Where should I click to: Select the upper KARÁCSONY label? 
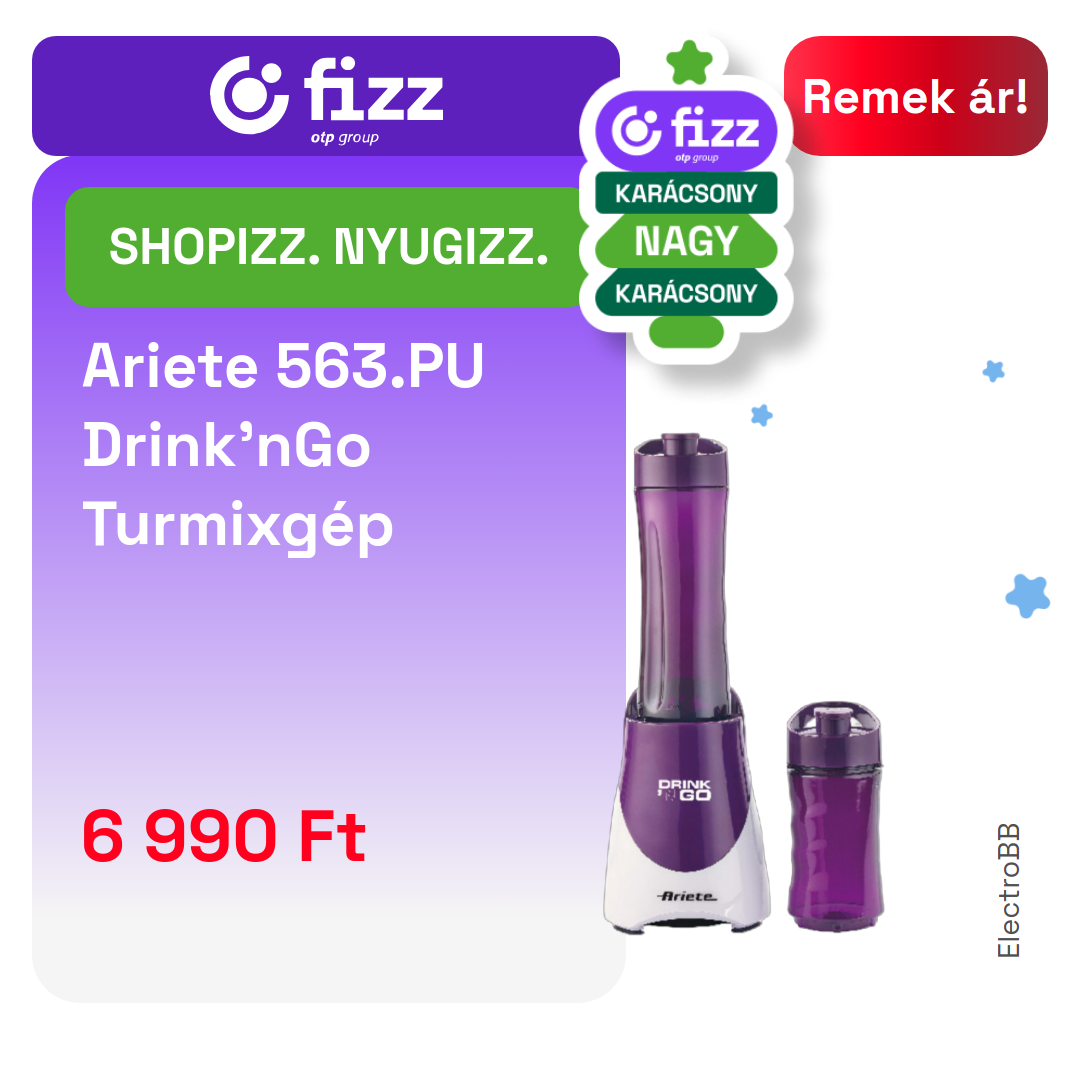tap(686, 193)
